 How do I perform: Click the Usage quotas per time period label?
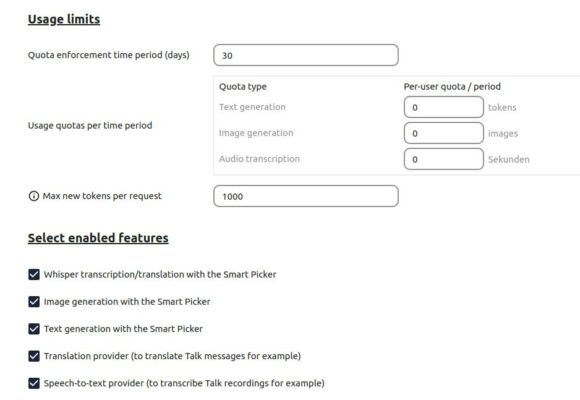point(90,125)
